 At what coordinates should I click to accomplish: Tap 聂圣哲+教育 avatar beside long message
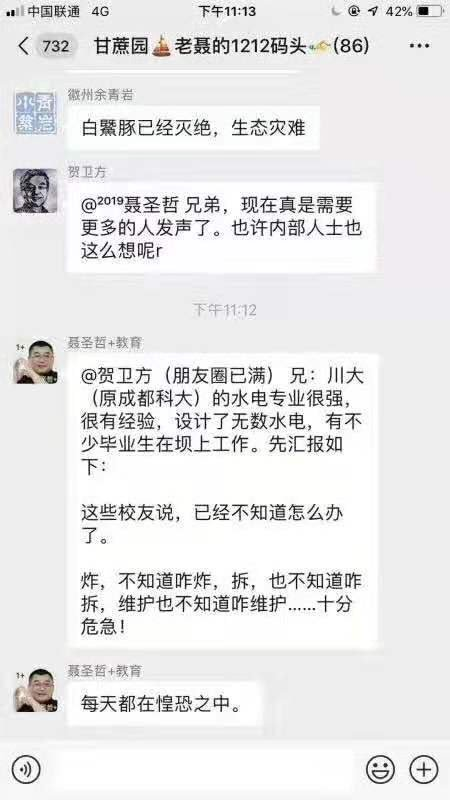35,362
